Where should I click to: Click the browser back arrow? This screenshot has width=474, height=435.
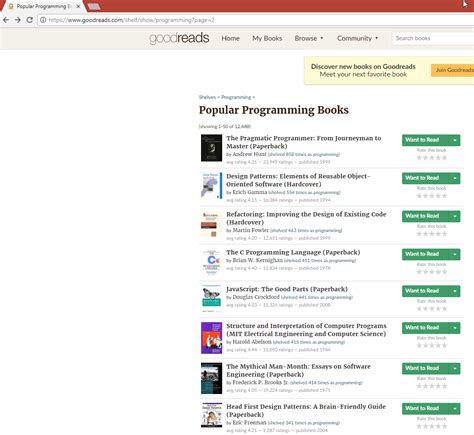click(x=6, y=20)
